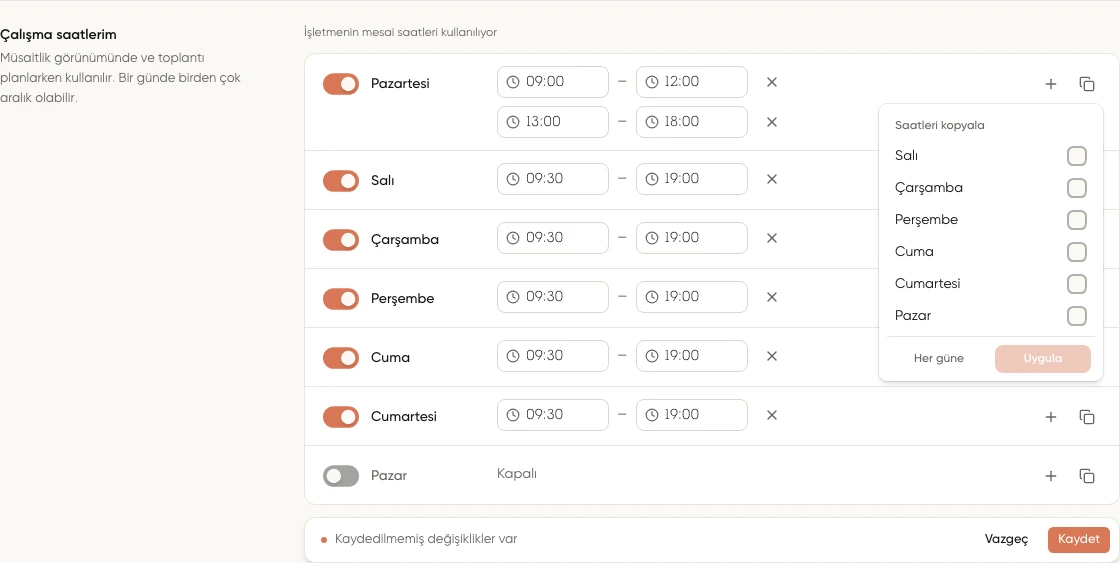The height and width of the screenshot is (563, 1120).
Task: Open the Pazartesi 09:00 start time picker
Action: click(x=553, y=82)
